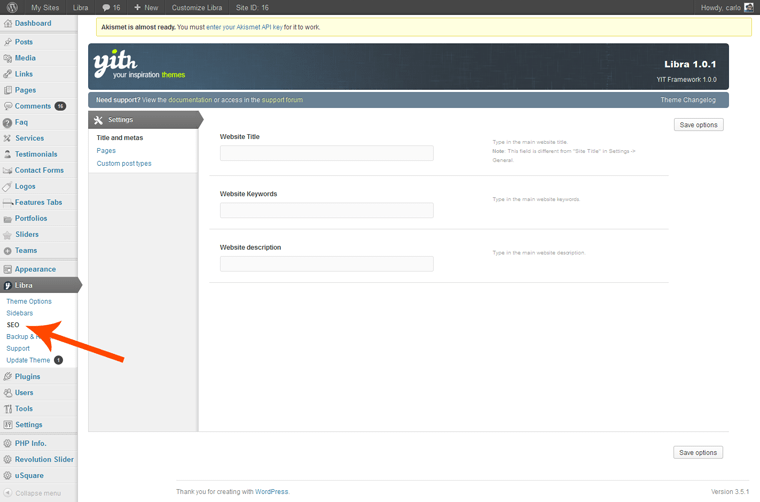
Task: Select SEO in the Libra submenu
Action: pyautogui.click(x=13, y=325)
